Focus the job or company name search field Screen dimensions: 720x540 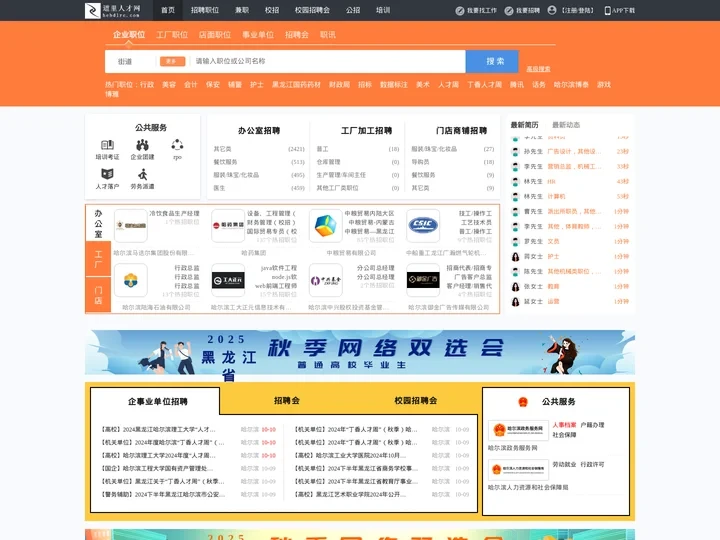pyautogui.click(x=328, y=62)
